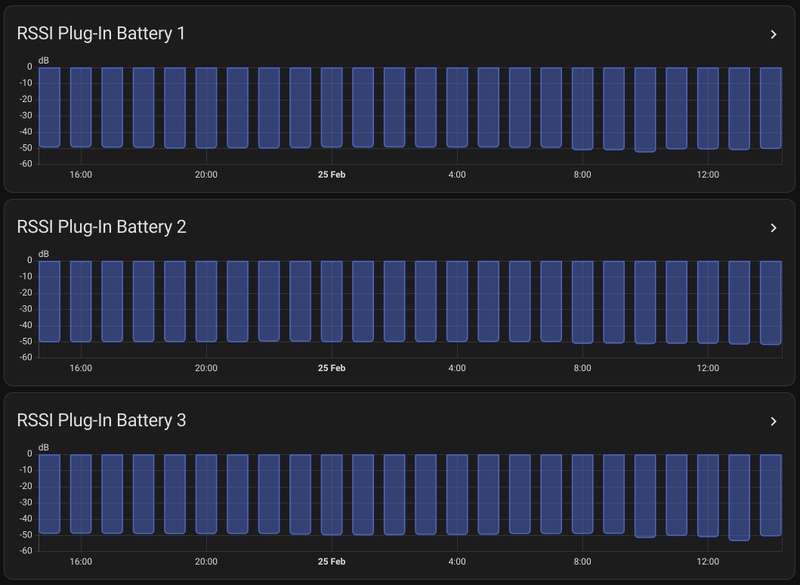Click the first bar in Battery 3 chart
Image resolution: width=800 pixels, height=585 pixels.
click(49, 494)
